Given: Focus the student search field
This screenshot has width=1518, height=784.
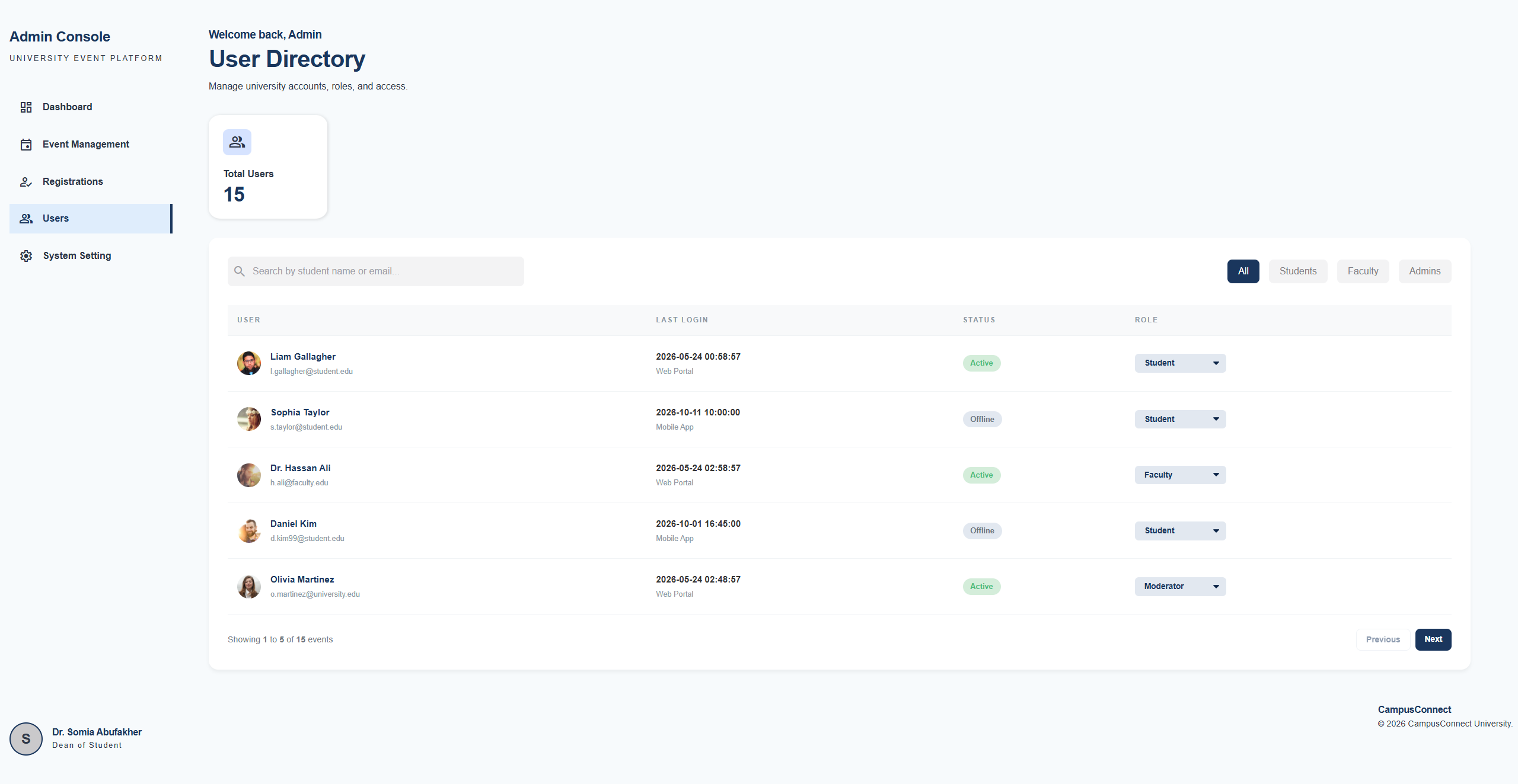Looking at the screenshot, I should (x=376, y=271).
